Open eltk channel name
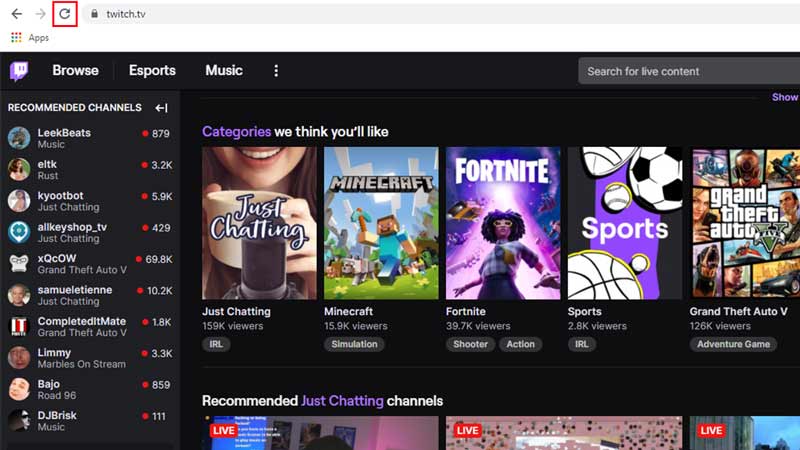The height and width of the screenshot is (450, 800). pyautogui.click(x=47, y=164)
